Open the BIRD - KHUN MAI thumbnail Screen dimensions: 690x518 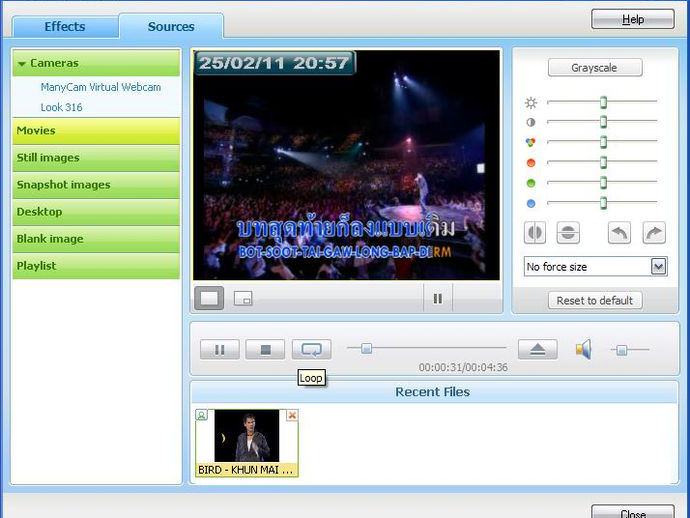tap(246, 443)
